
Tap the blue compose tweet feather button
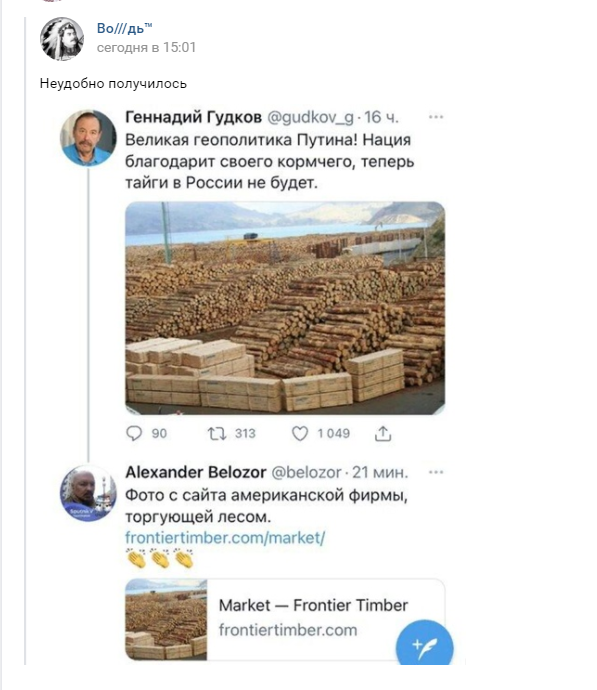[425, 647]
